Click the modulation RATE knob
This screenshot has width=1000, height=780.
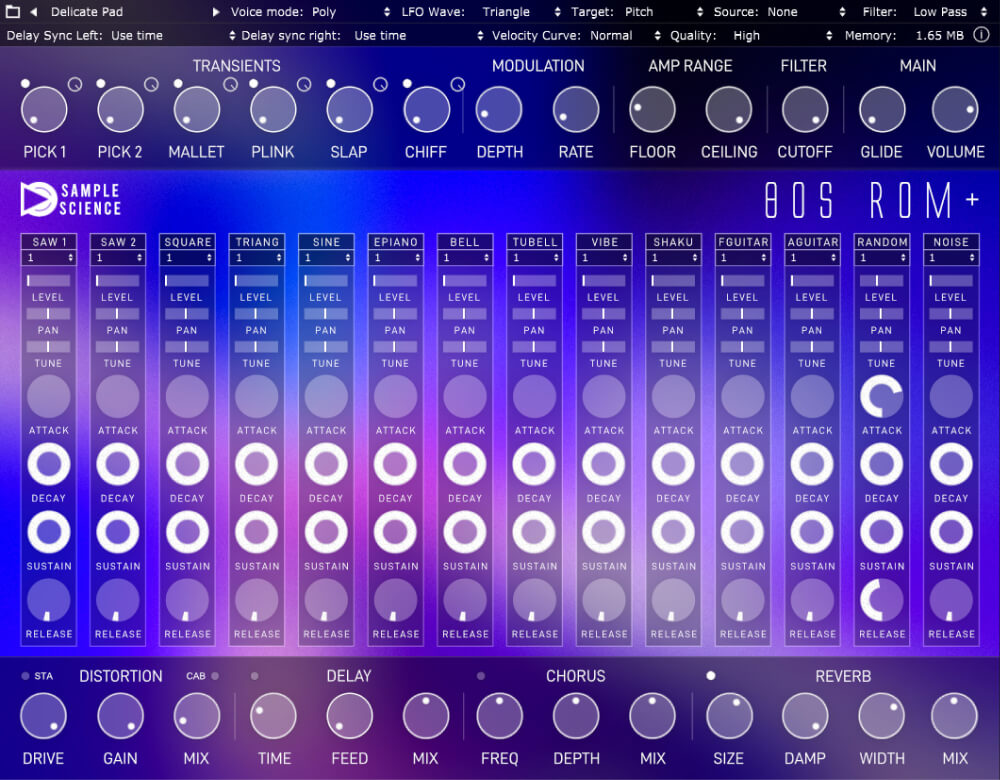(x=575, y=110)
